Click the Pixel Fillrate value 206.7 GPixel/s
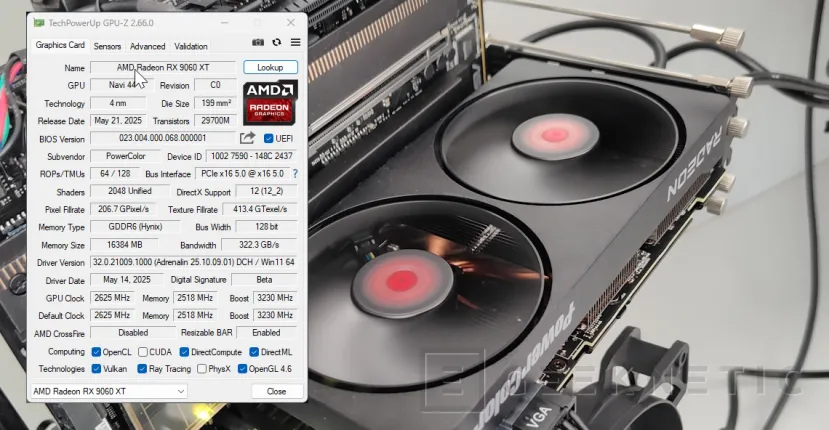 124,209
